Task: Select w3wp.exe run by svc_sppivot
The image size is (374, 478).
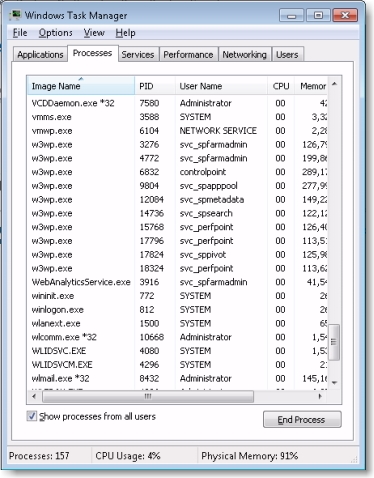Action: pyautogui.click(x=177, y=255)
